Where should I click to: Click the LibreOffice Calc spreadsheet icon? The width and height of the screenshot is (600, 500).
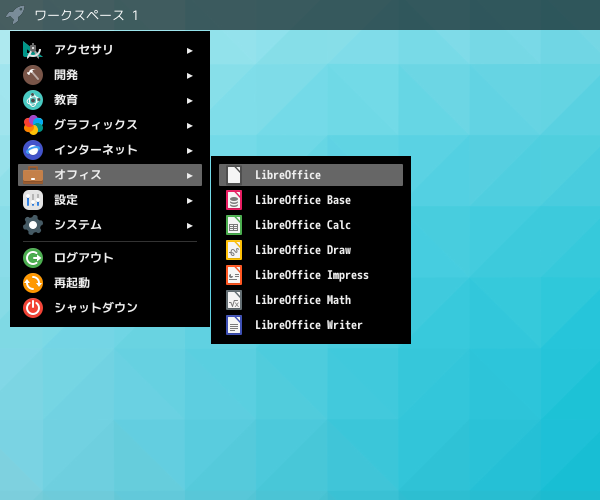pos(234,225)
